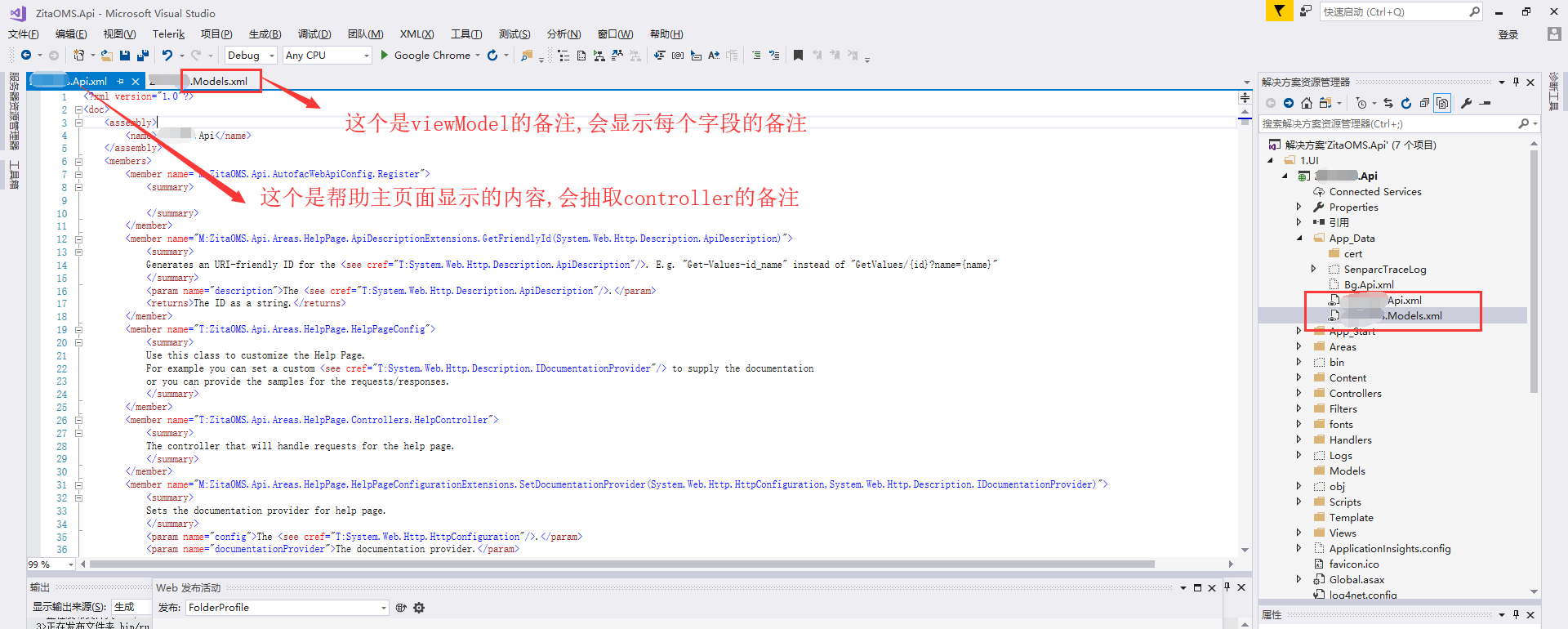Viewport: 1568px width, 629px height.
Task: Click the Pending Changes Filter clock icon
Action: click(x=1361, y=103)
